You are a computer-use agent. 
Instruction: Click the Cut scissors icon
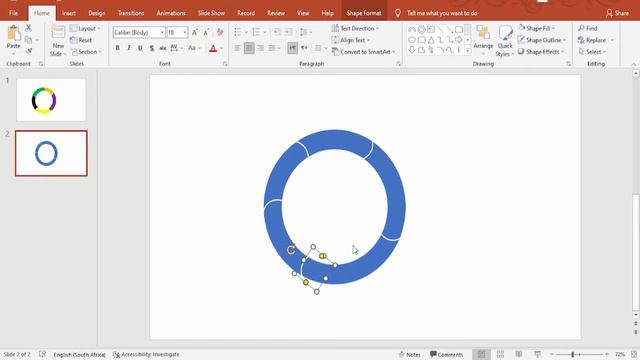28,28
